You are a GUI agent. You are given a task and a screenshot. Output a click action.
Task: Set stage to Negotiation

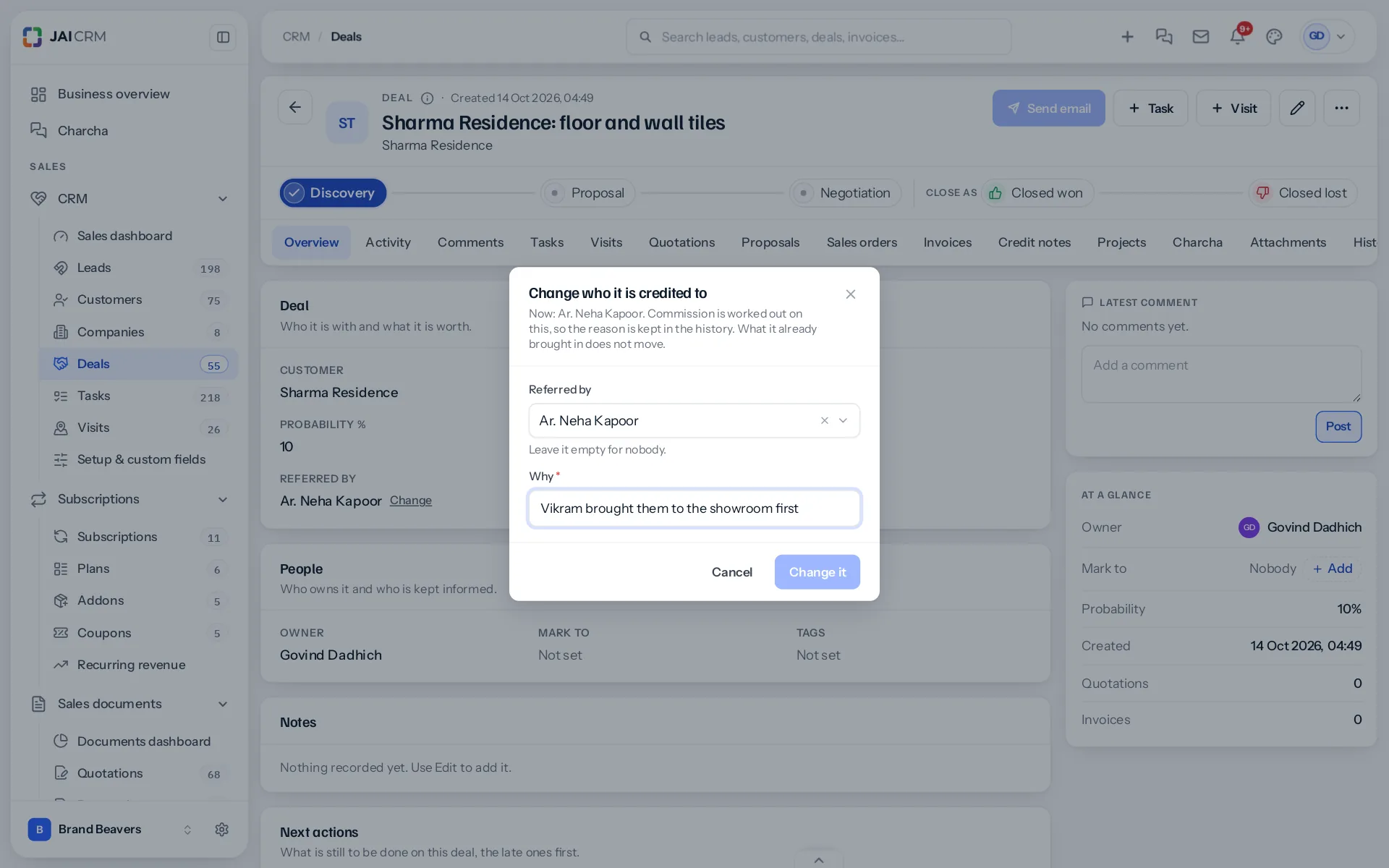point(845,193)
